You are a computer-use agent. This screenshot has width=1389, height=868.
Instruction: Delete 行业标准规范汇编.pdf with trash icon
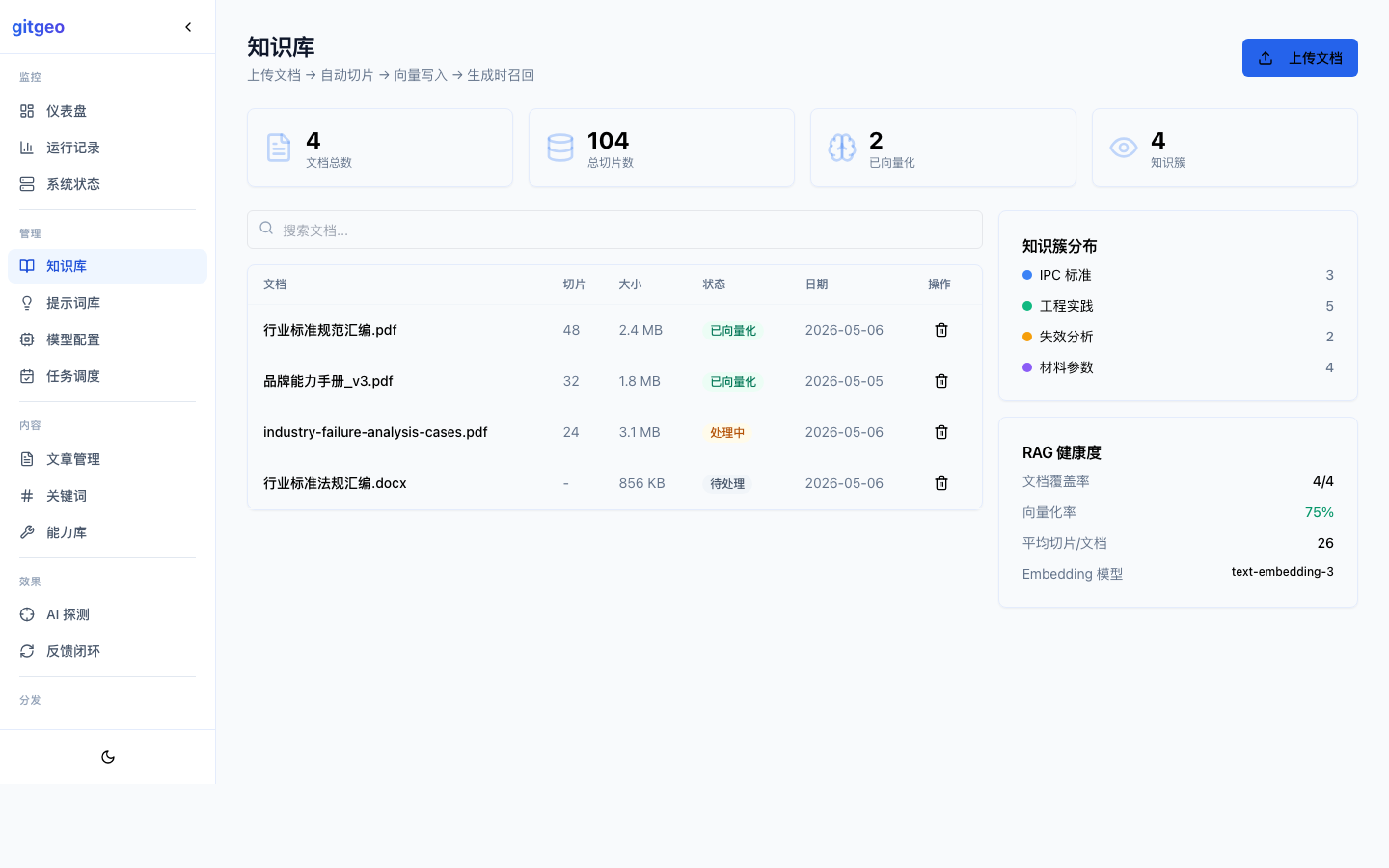pyautogui.click(x=941, y=330)
